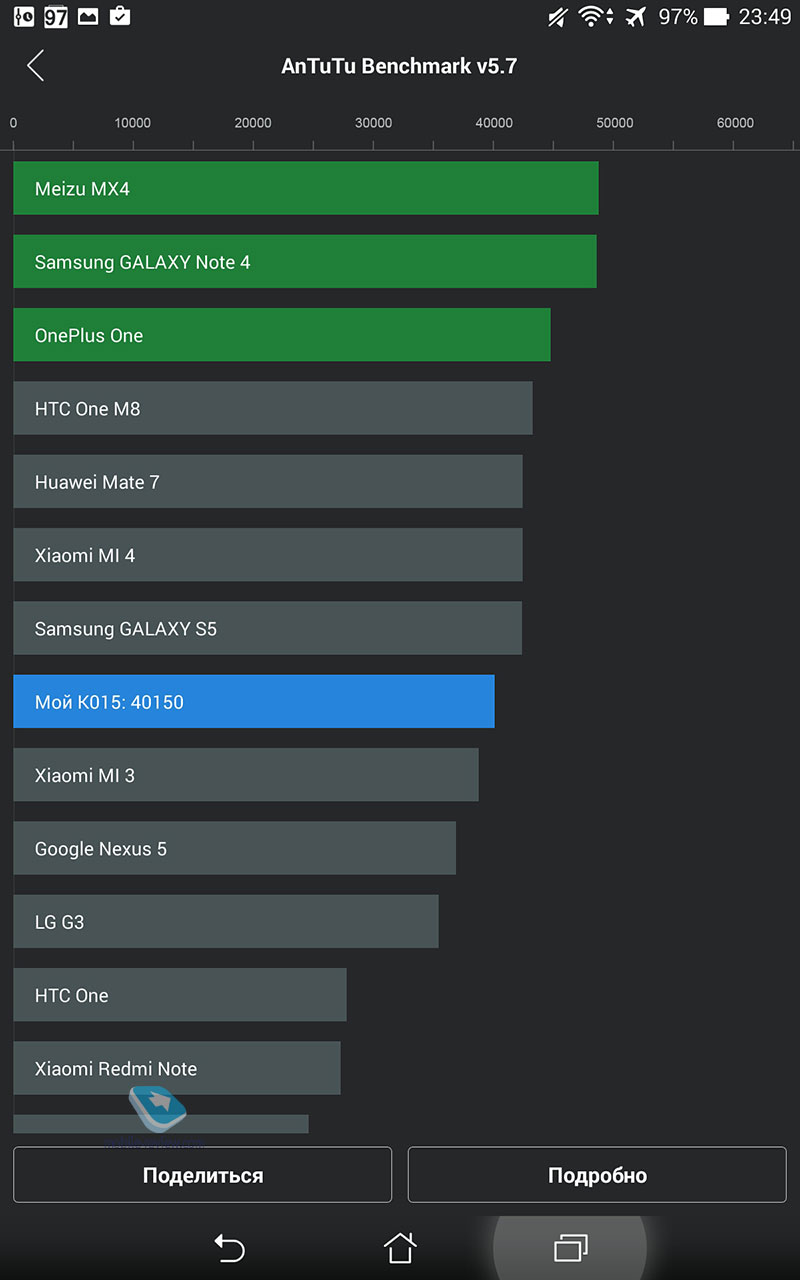Tap the Google Nexus 5 bar
The image size is (800, 1280).
pyautogui.click(x=235, y=848)
